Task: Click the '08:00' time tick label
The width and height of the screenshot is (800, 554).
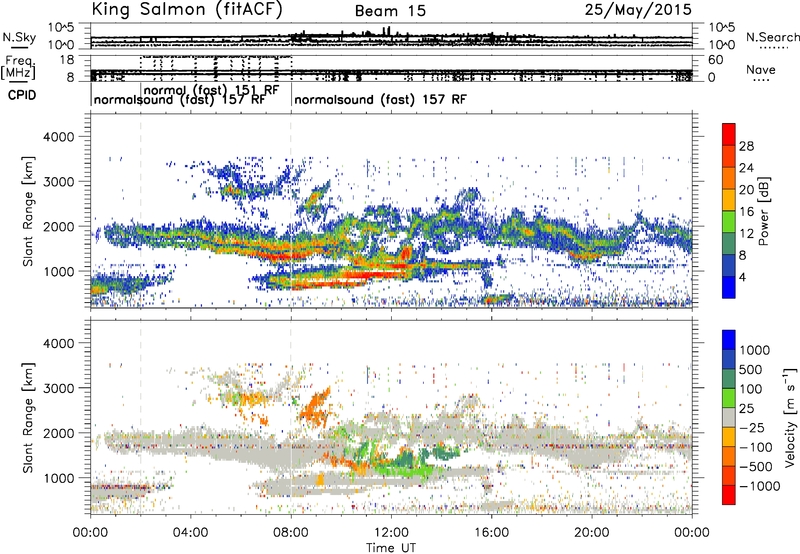Action: click(x=291, y=533)
